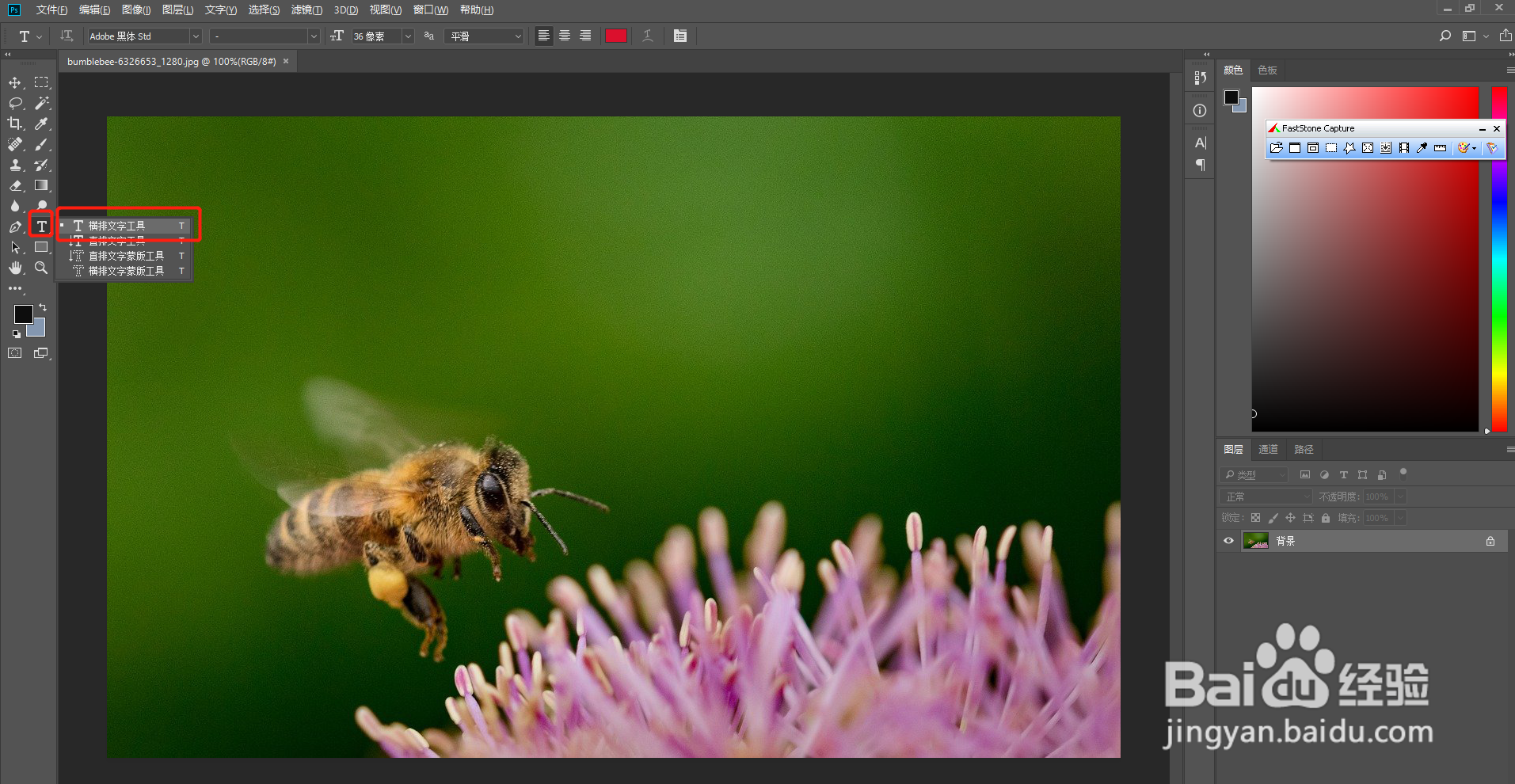Viewport: 1515px width, 784px height.
Task: Reset default foreground and background colors
Action: [x=16, y=334]
